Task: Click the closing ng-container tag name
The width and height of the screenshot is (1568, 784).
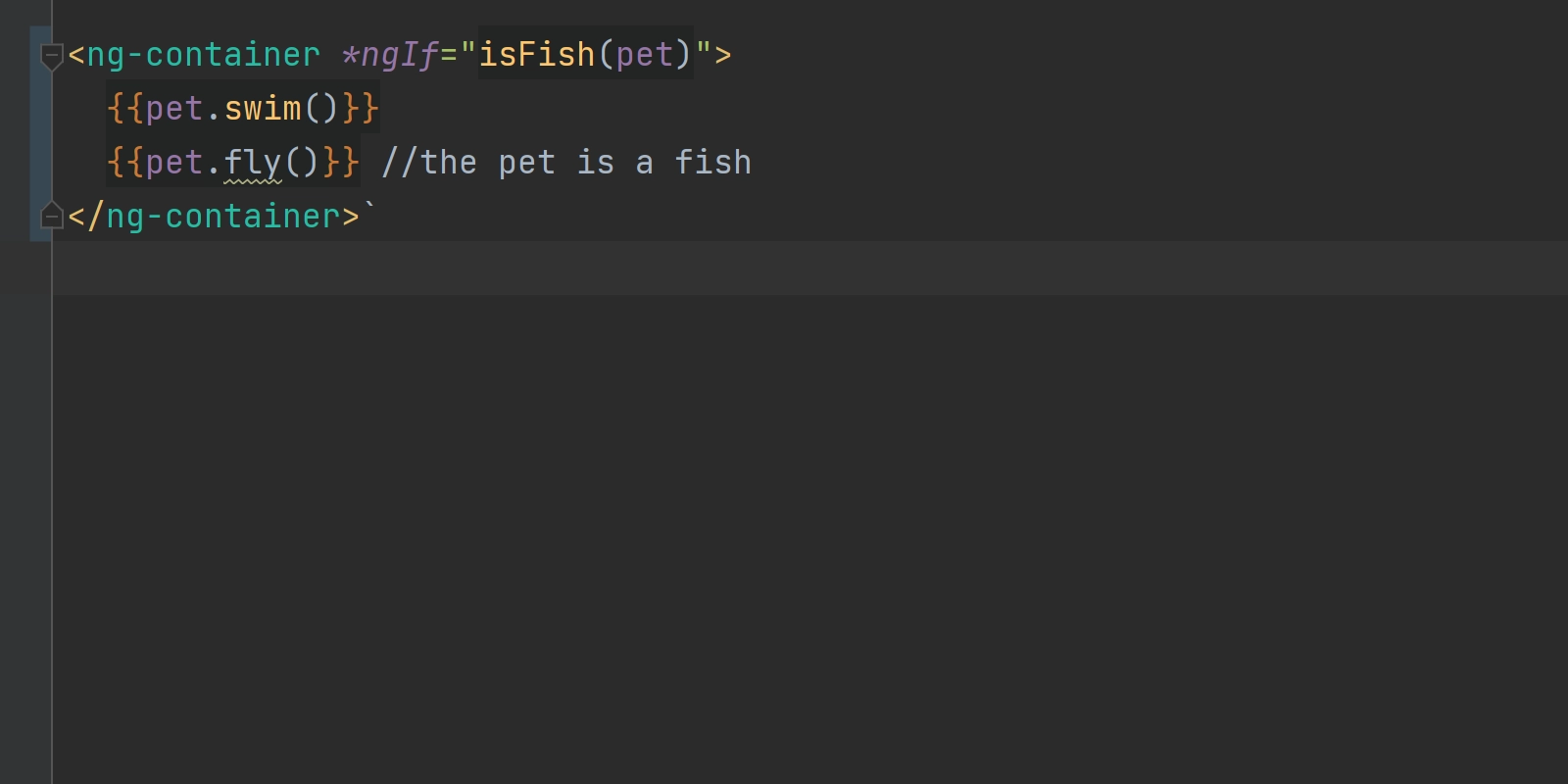Action: [223, 217]
